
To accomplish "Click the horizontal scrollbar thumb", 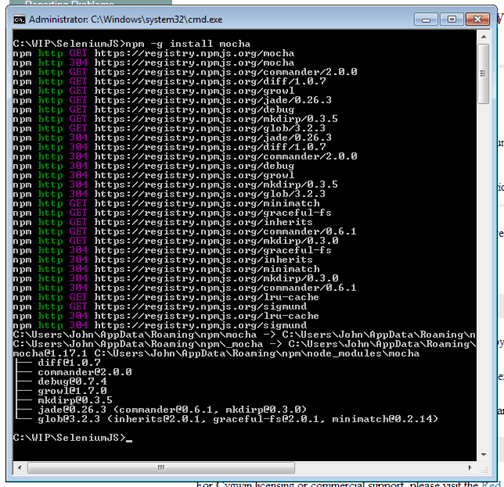I will pyautogui.click(x=161, y=468).
